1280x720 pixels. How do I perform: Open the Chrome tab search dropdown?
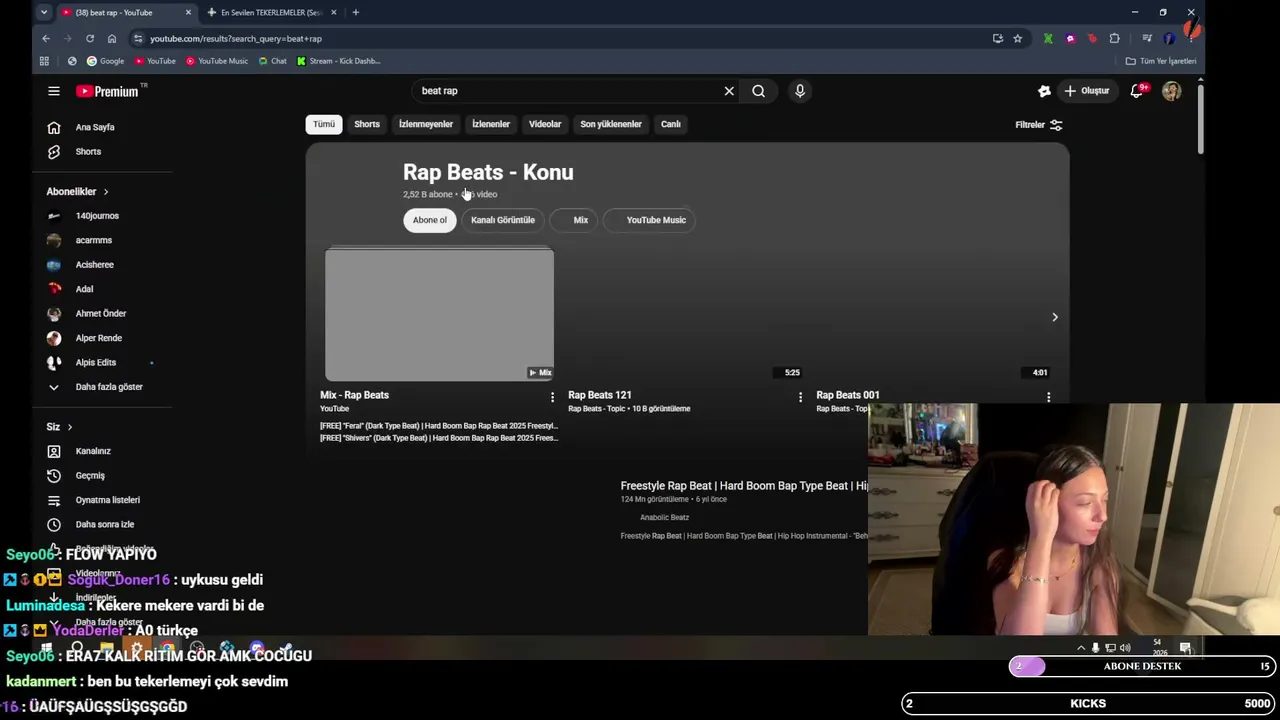coord(44,12)
